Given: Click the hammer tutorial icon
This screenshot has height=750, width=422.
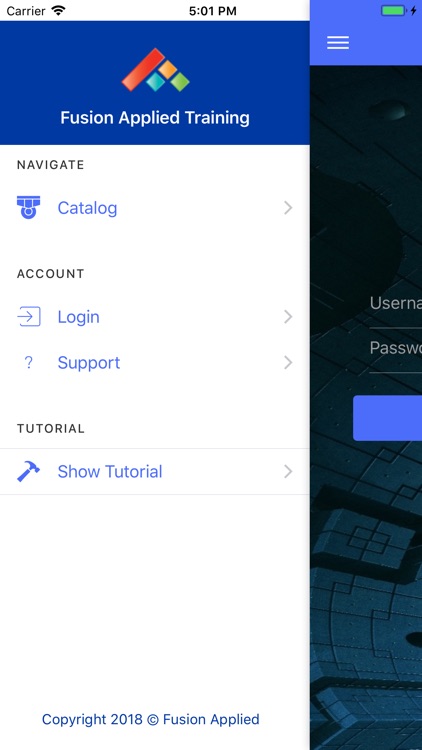Looking at the screenshot, I should [x=29, y=471].
